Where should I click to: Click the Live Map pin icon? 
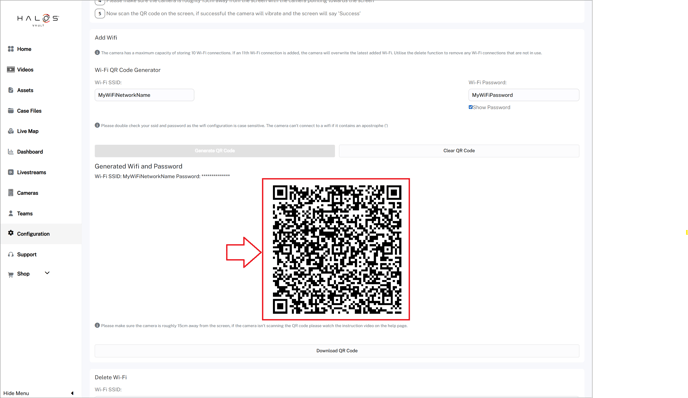click(x=11, y=131)
